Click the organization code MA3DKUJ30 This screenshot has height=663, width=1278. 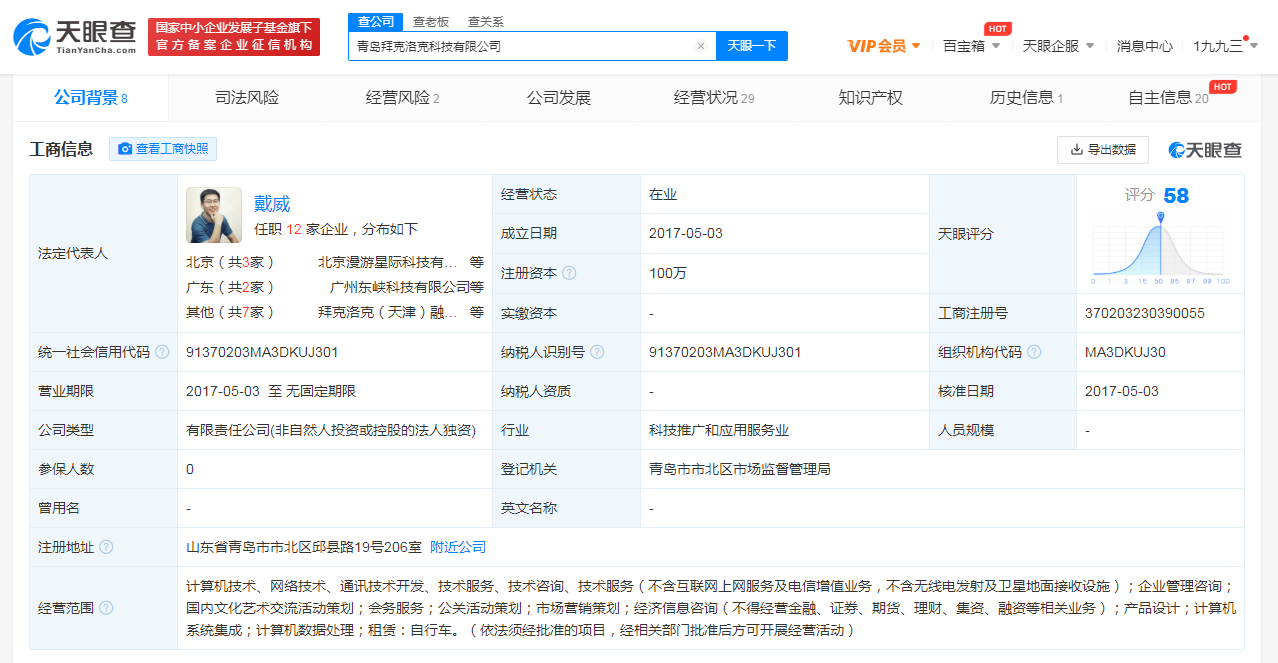(1125, 352)
